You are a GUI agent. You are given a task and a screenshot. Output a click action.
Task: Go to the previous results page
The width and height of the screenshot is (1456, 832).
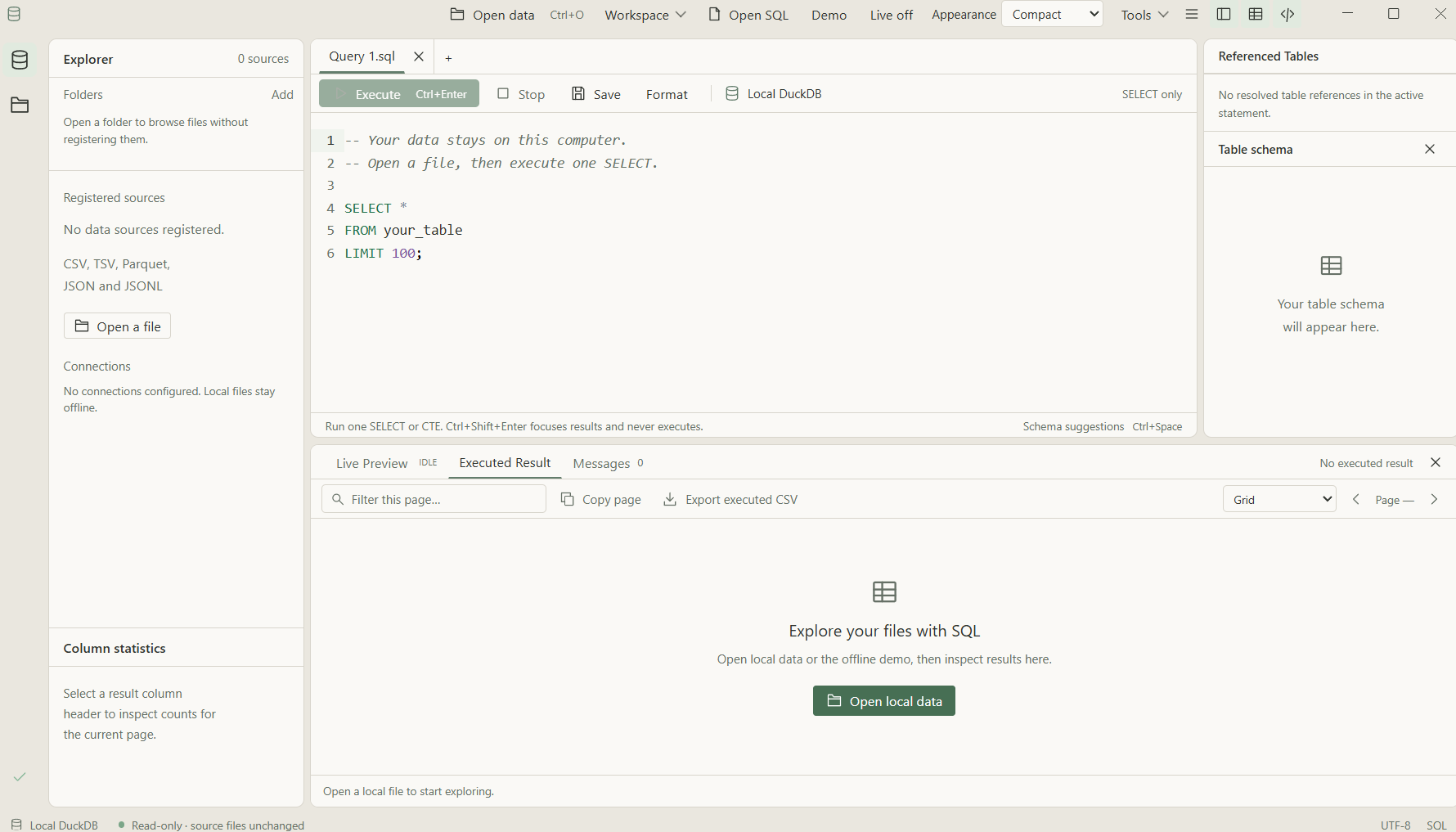pos(1356,499)
